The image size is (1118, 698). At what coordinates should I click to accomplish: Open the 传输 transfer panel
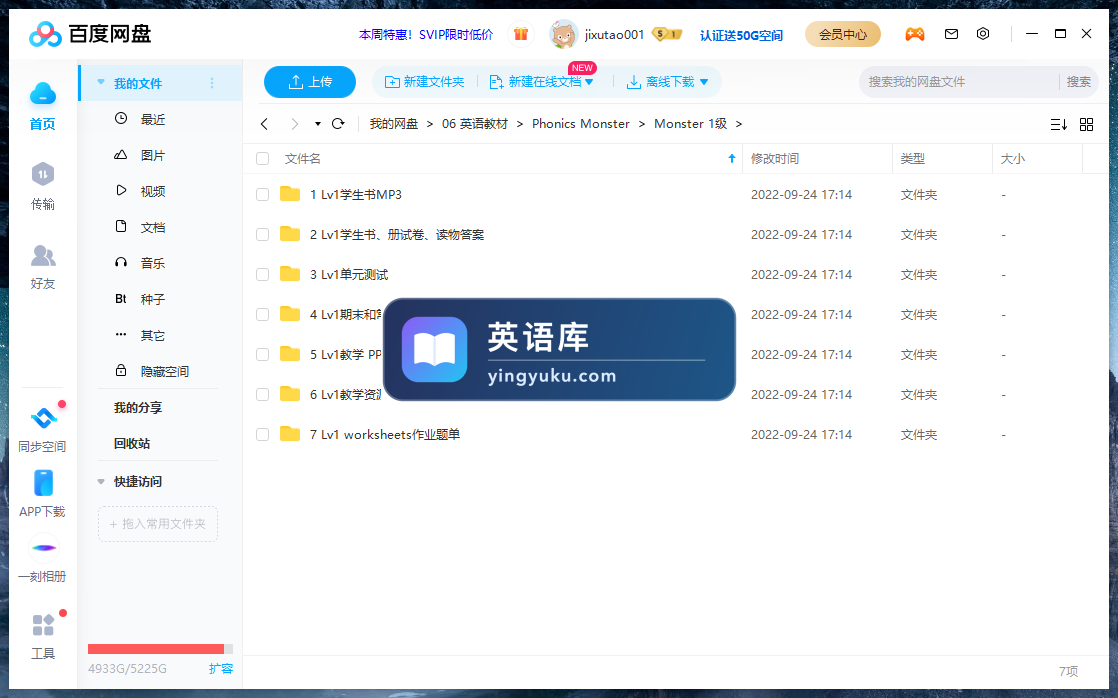[43, 185]
